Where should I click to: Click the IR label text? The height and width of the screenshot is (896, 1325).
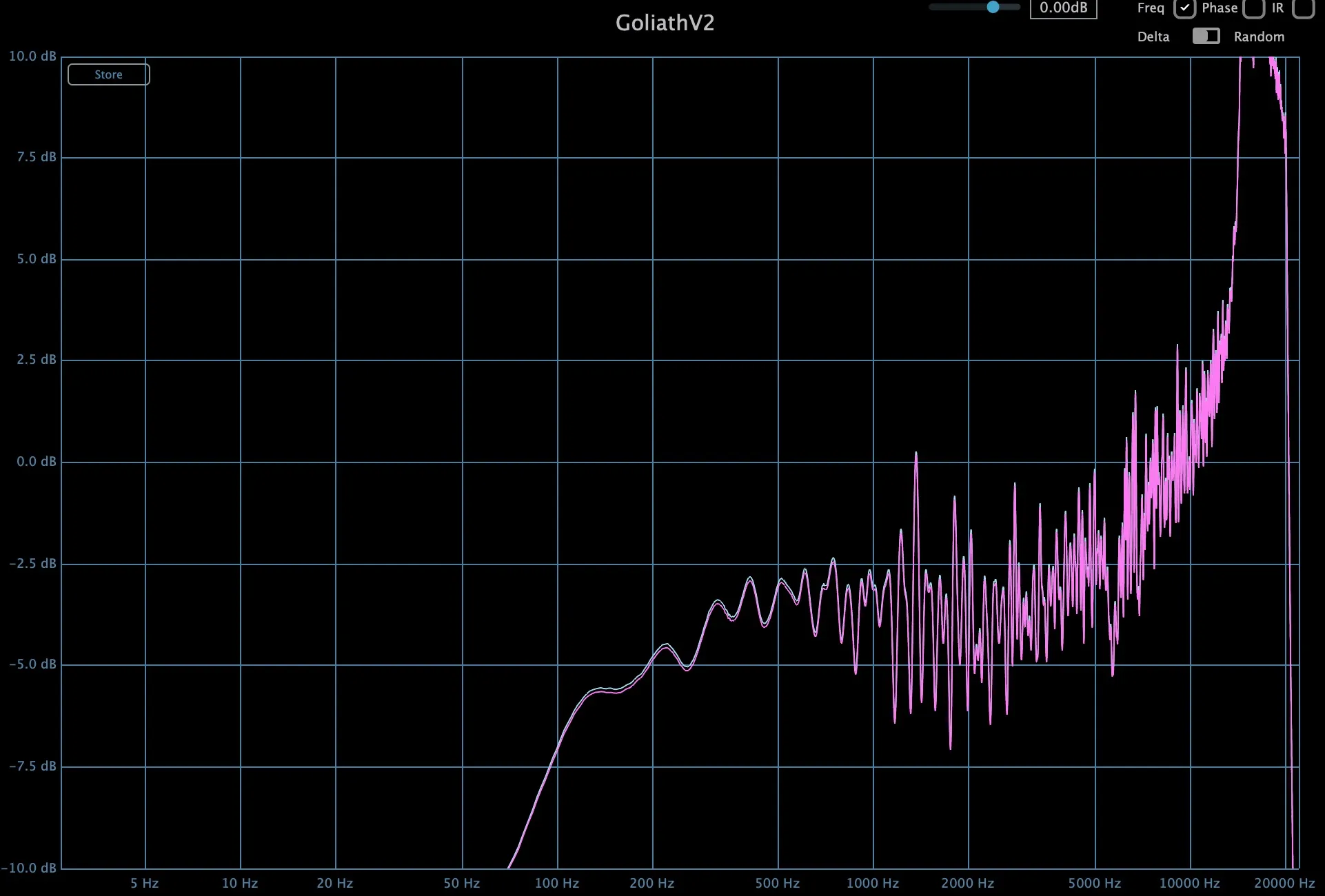(1277, 8)
